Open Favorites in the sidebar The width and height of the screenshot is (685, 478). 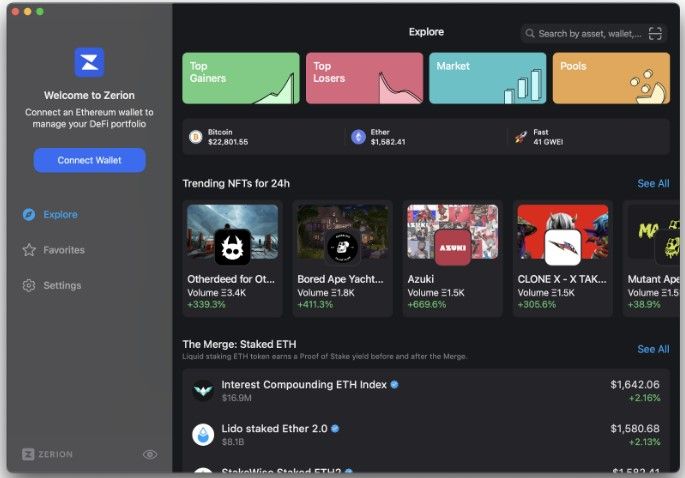(x=54, y=250)
